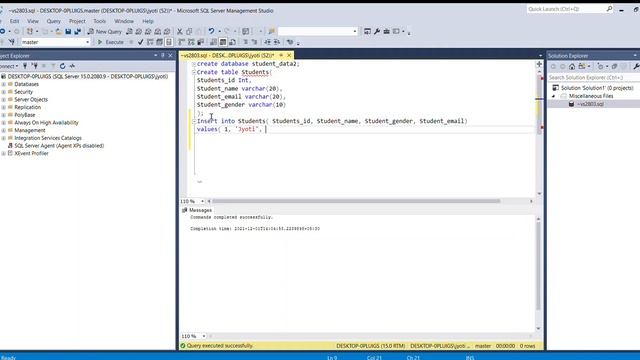Screen dimensions: 640x360
Task: Click the Cut scissors icon
Action: tap(180, 31)
